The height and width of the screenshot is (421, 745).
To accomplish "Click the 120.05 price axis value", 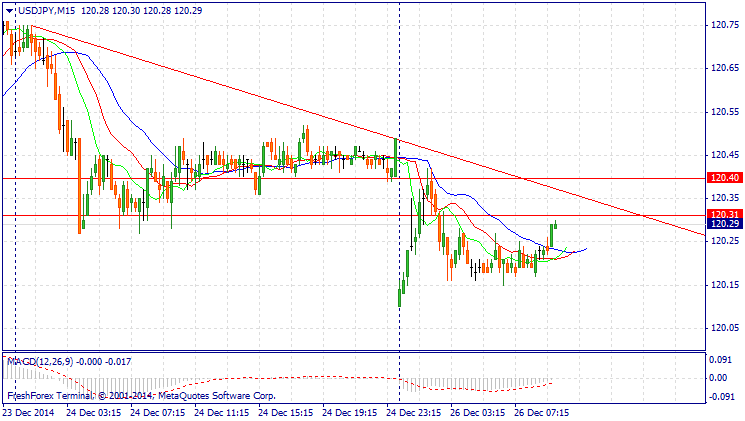I will pyautogui.click(x=725, y=328).
